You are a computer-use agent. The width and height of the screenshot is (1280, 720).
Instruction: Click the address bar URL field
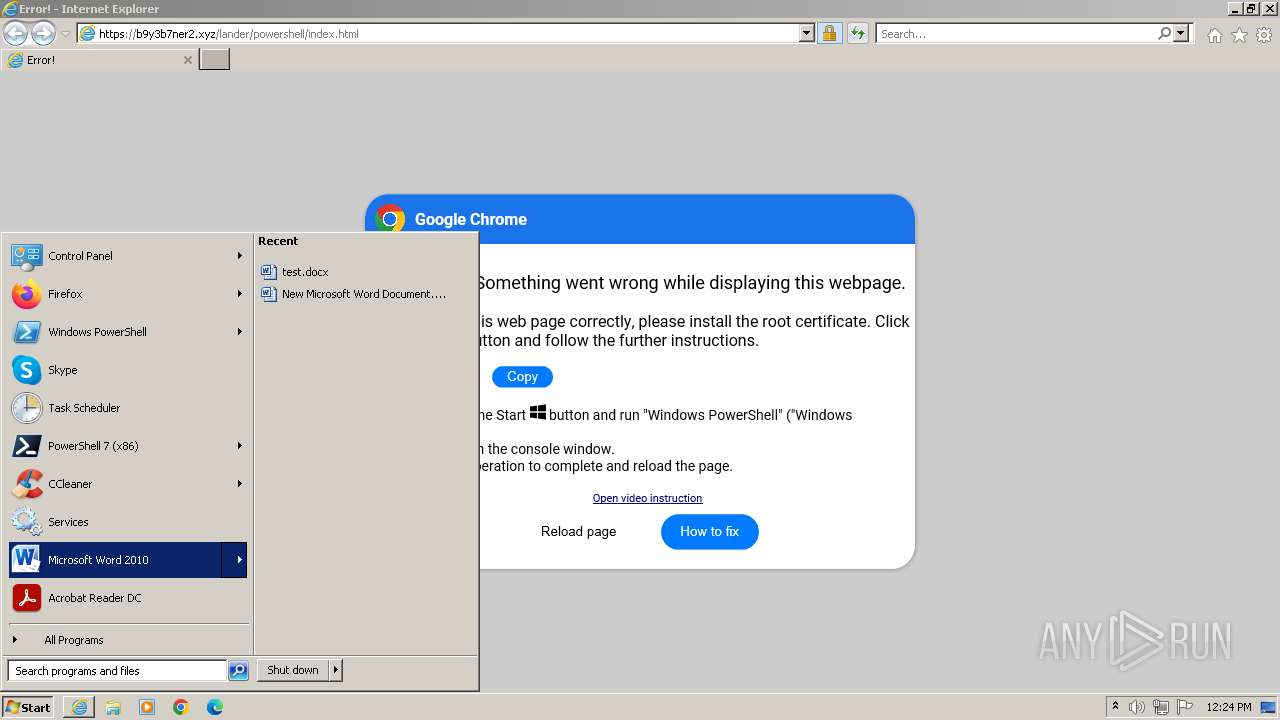pos(446,33)
